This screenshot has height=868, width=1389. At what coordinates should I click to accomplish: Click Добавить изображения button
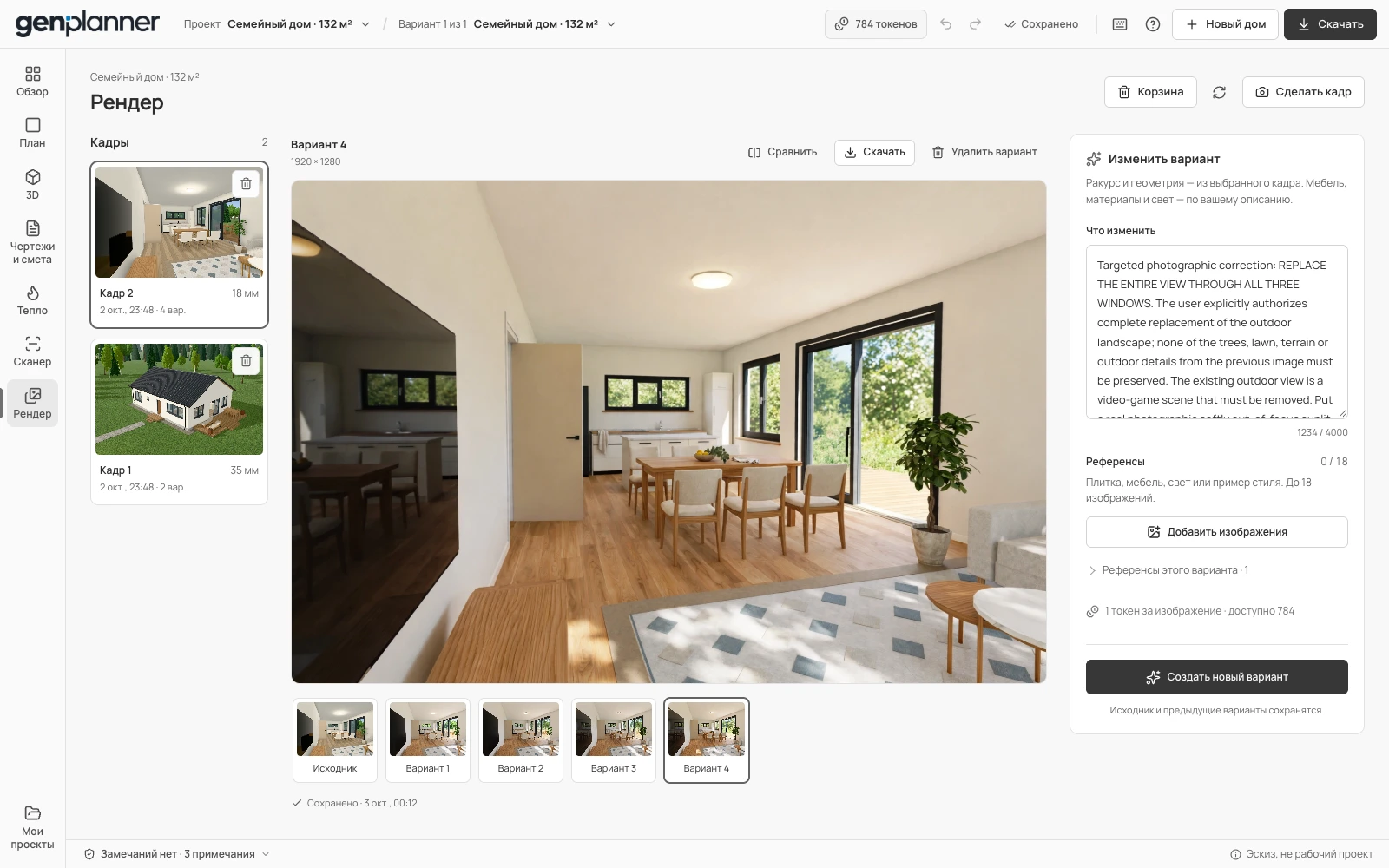1217,532
